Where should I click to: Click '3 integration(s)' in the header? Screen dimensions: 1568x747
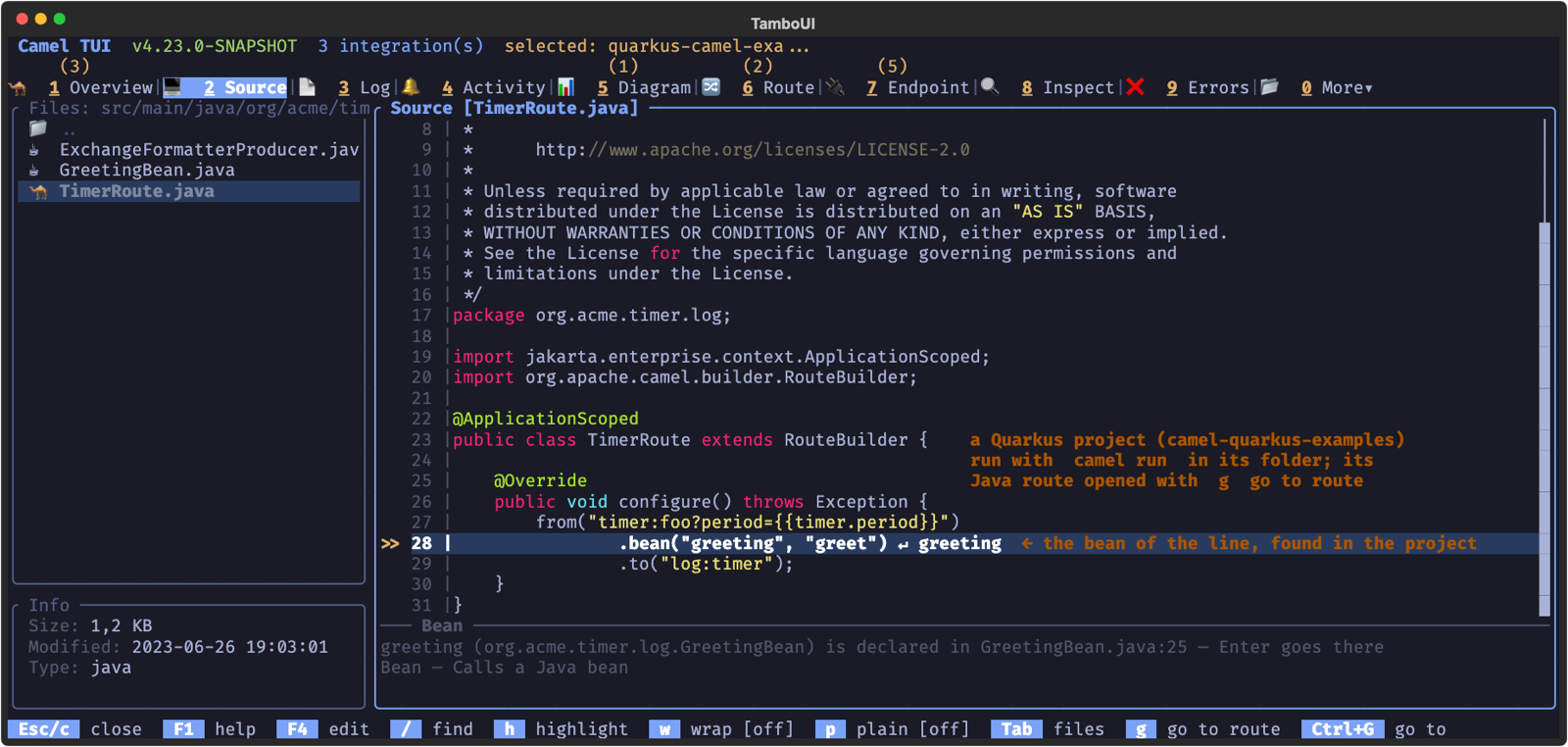point(401,46)
